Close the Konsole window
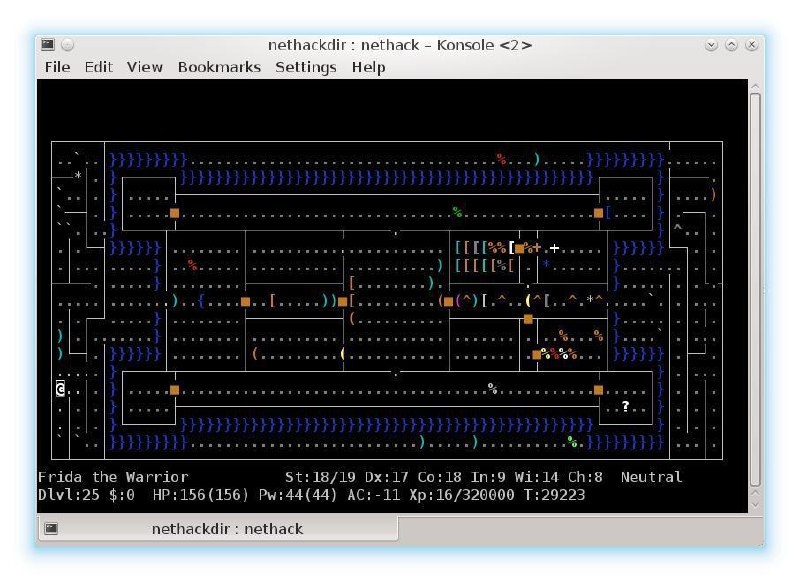This screenshot has width=800, height=582. [x=751, y=45]
